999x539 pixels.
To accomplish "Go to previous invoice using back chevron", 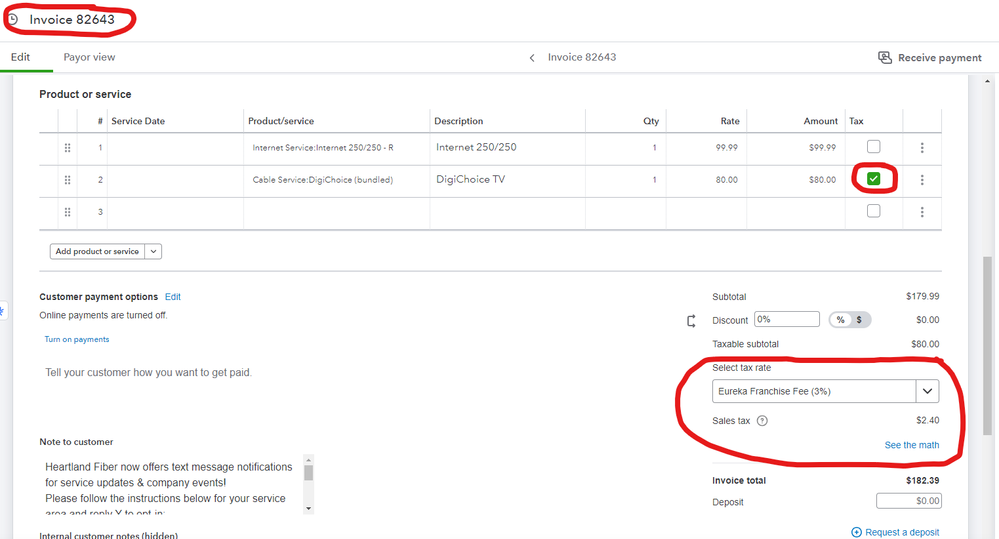I will click(533, 58).
